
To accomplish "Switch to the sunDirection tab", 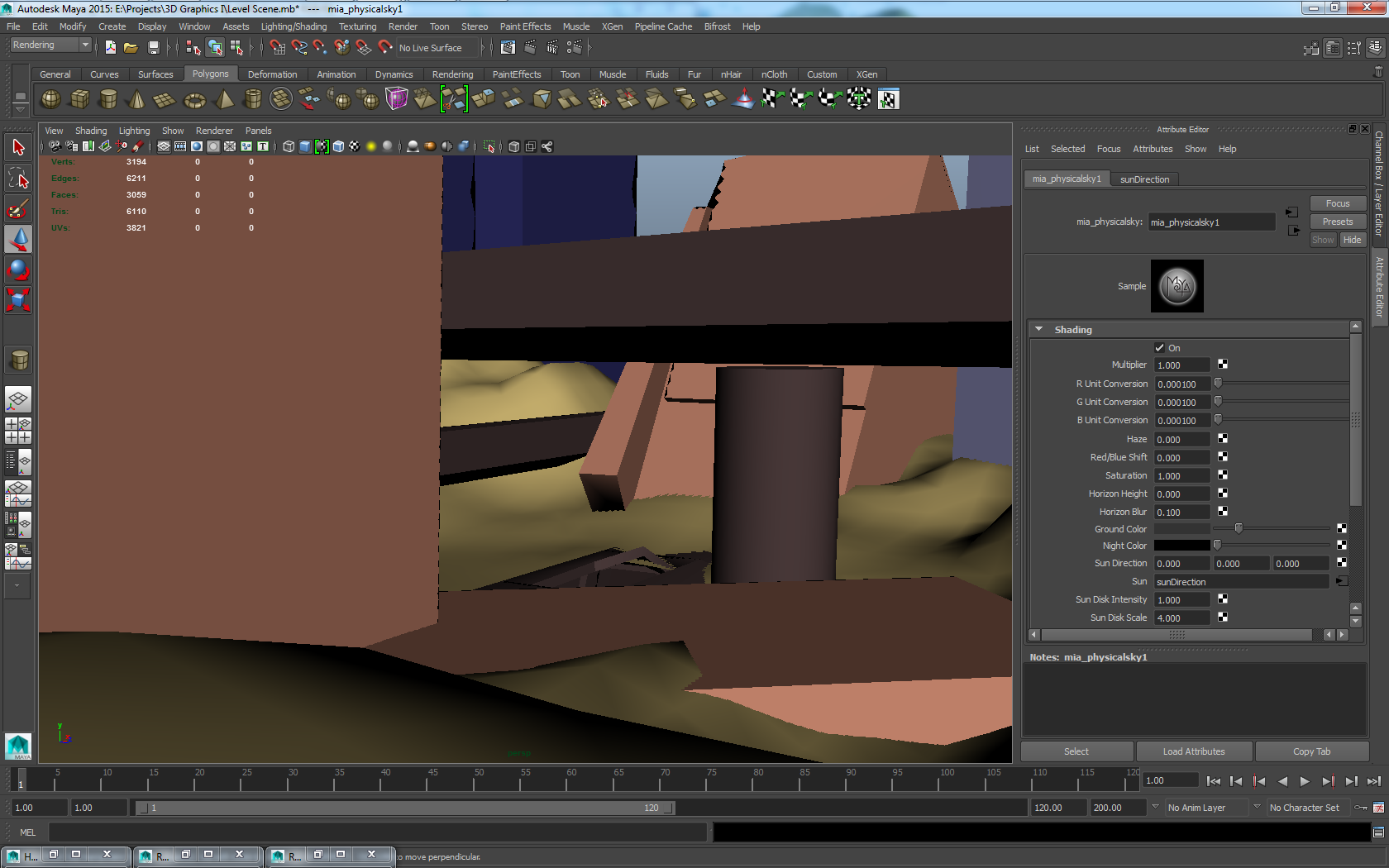I will click(1144, 179).
